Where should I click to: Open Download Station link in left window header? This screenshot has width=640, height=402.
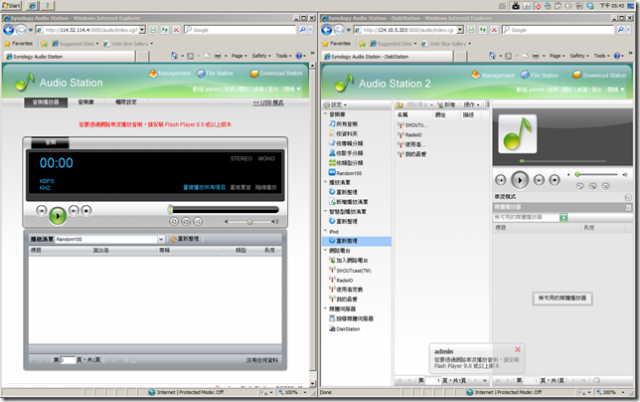pos(277,73)
